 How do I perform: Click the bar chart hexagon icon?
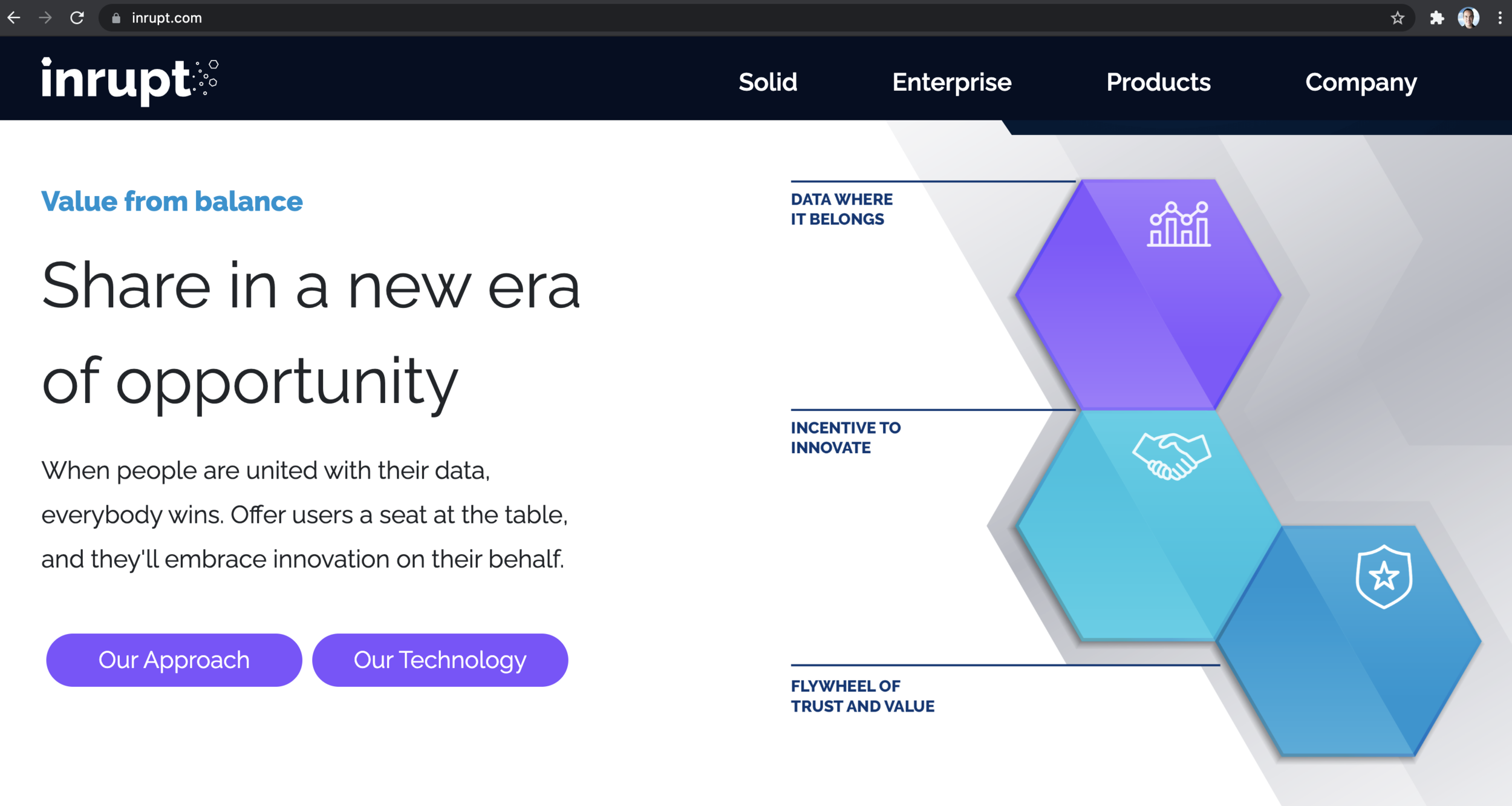1179,224
